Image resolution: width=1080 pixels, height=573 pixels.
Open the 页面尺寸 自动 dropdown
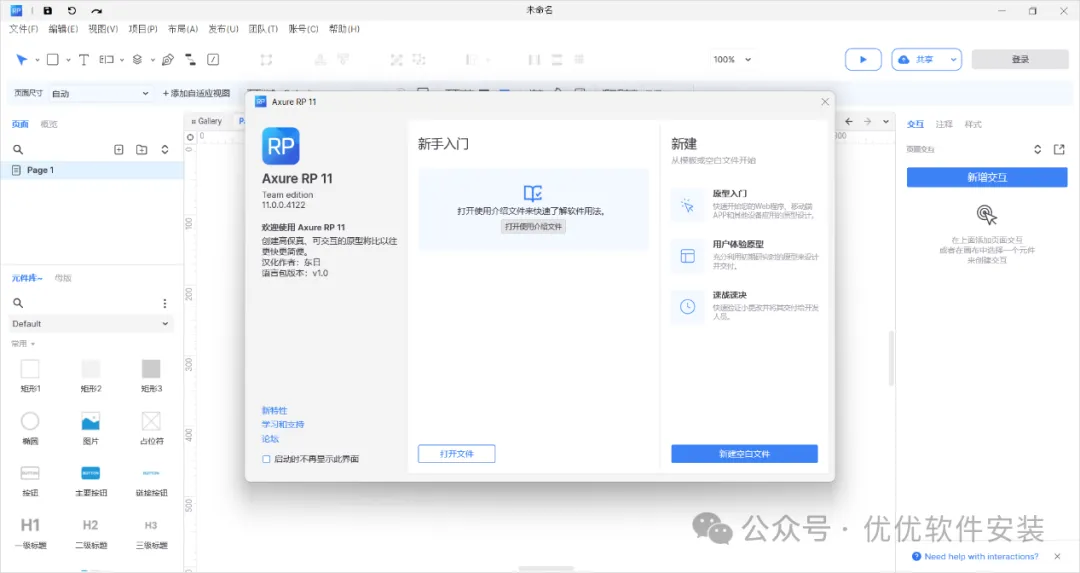pyautogui.click(x=100, y=93)
